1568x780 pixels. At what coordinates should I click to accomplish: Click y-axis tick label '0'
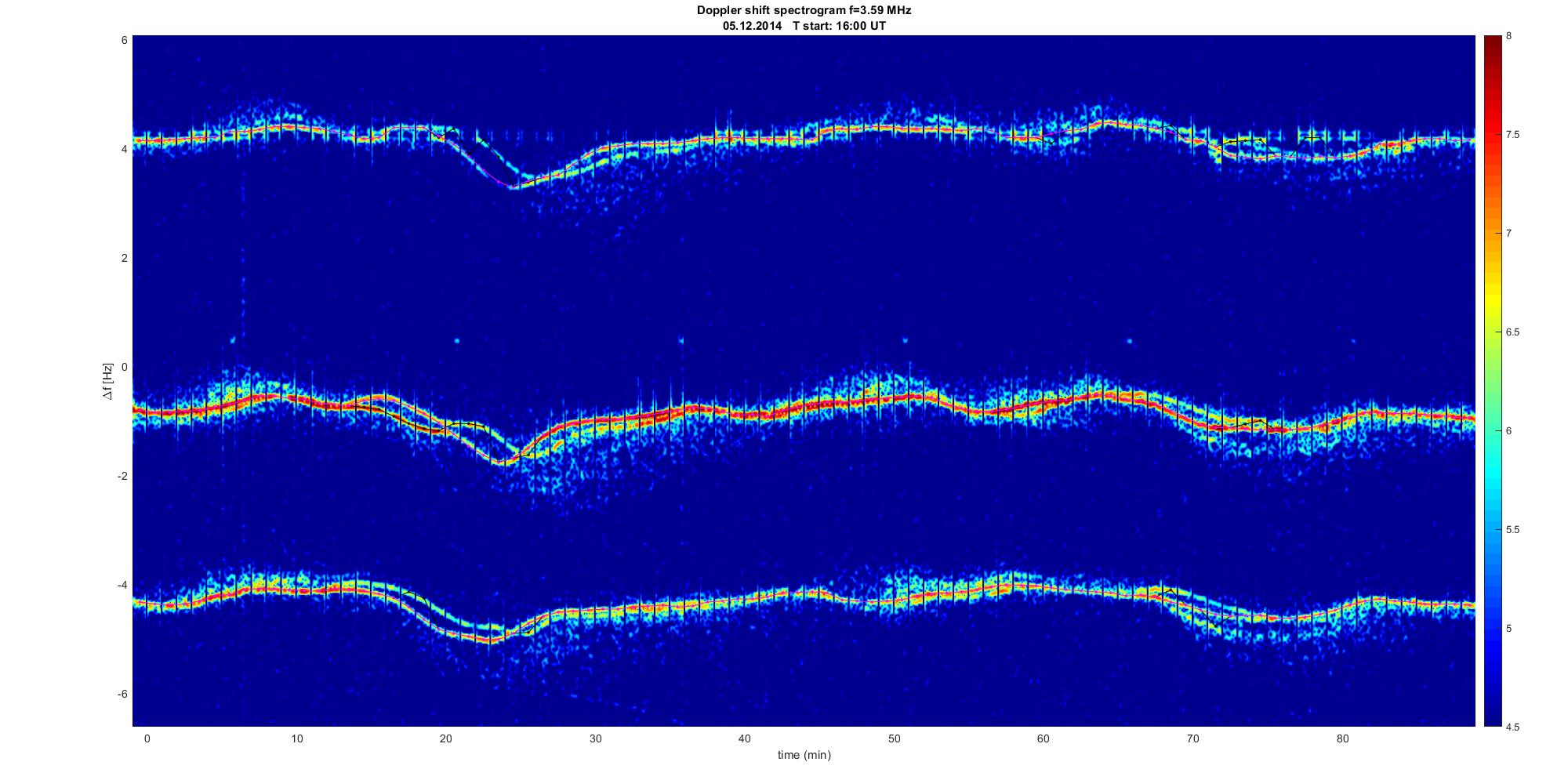pos(124,367)
